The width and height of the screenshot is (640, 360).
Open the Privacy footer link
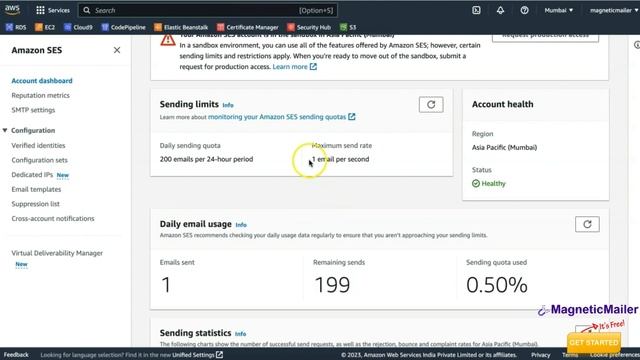[x=540, y=355]
